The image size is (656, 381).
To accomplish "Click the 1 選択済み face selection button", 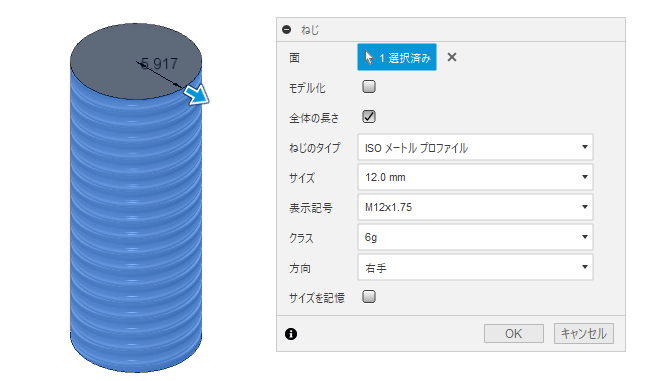I will (397, 57).
